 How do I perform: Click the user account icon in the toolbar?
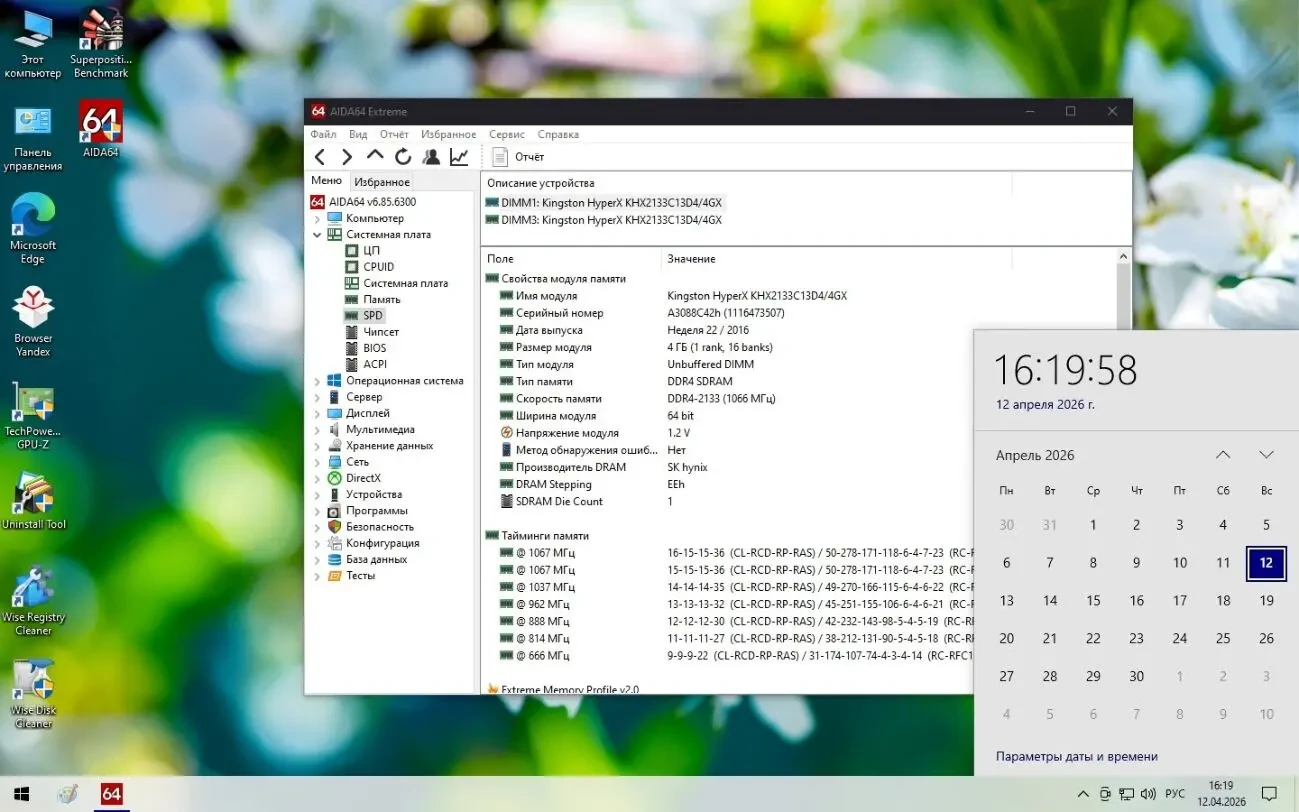pyautogui.click(x=431, y=156)
